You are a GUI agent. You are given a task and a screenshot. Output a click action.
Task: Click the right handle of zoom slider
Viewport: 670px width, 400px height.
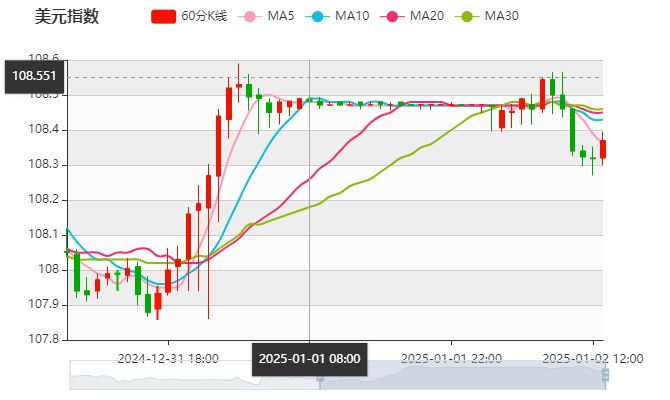pyautogui.click(x=606, y=375)
